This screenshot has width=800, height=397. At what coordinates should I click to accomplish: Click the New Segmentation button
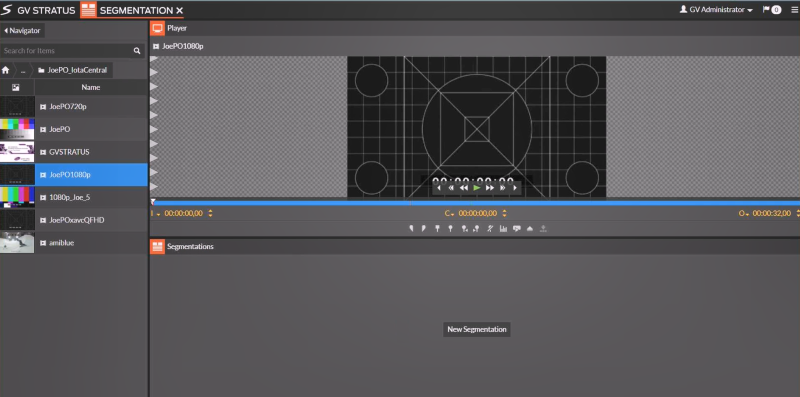pyautogui.click(x=477, y=329)
